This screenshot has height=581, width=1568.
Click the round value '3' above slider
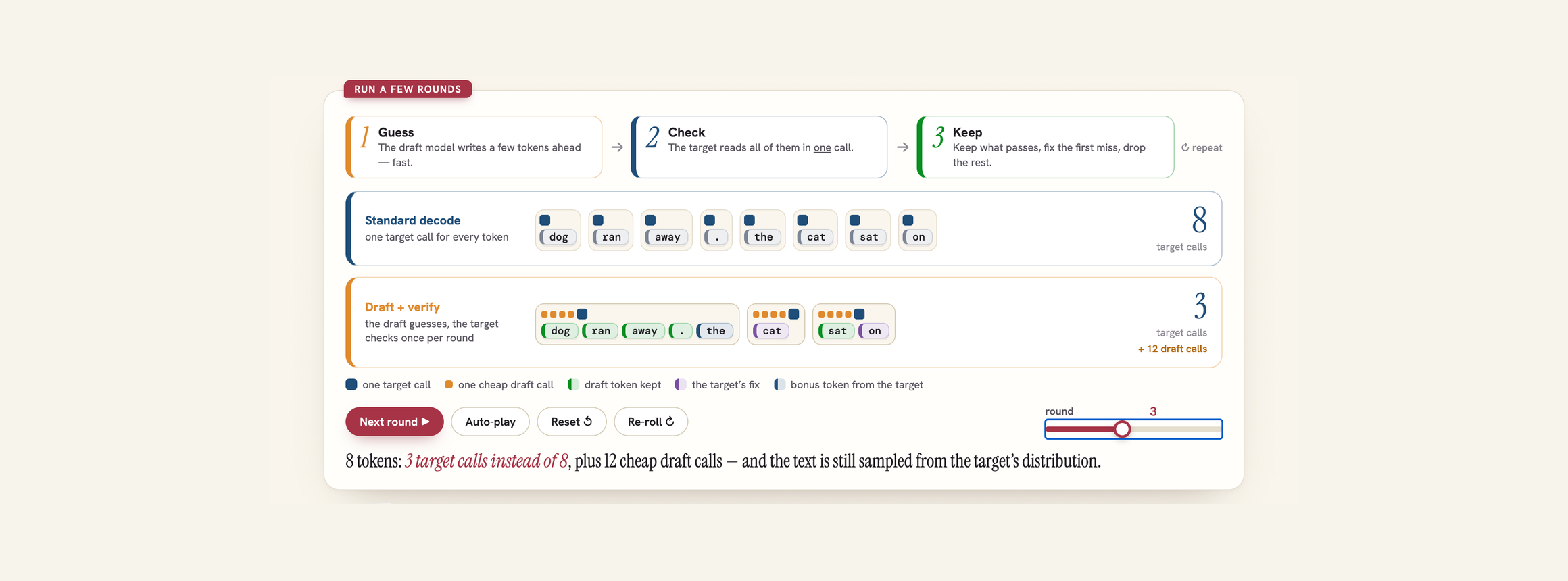[1153, 411]
